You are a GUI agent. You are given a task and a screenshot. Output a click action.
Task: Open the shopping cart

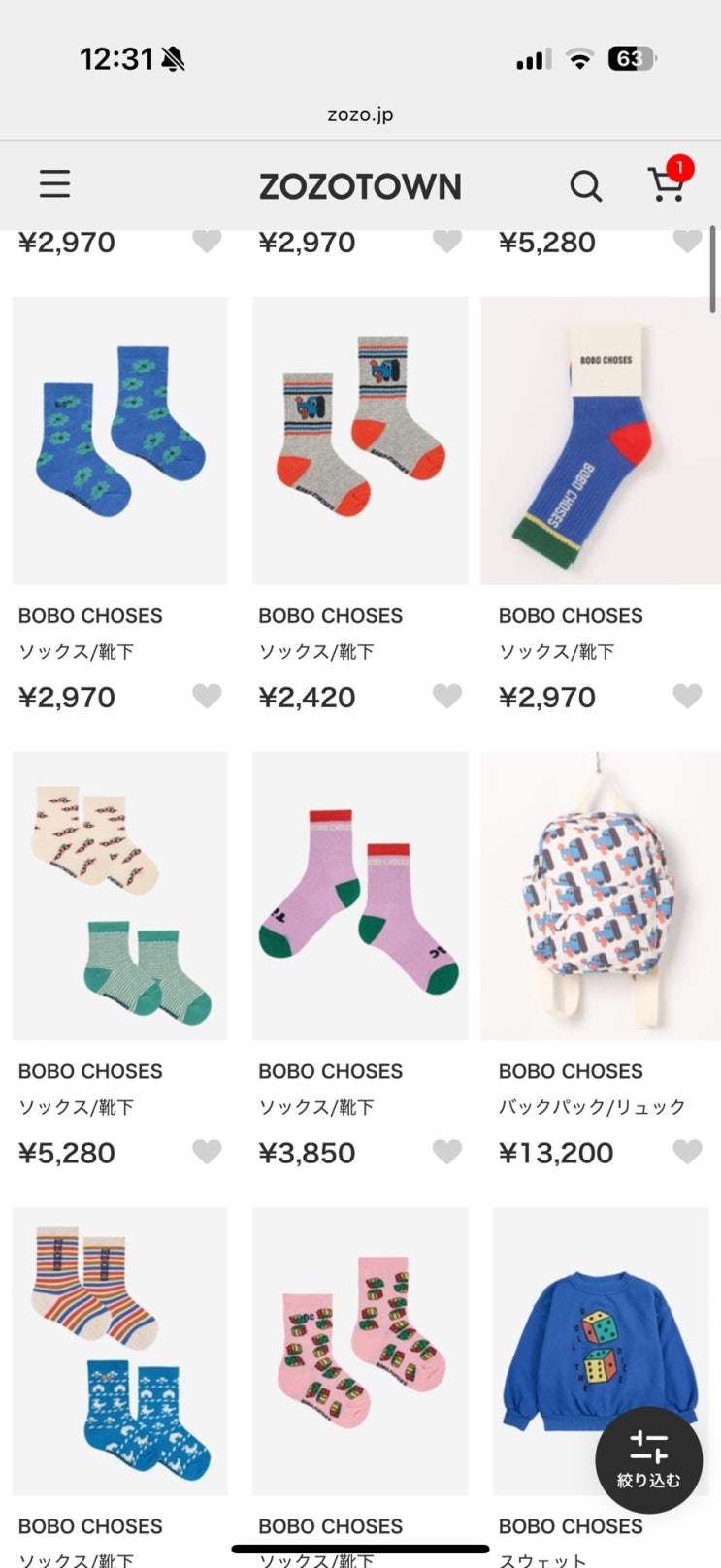666,183
